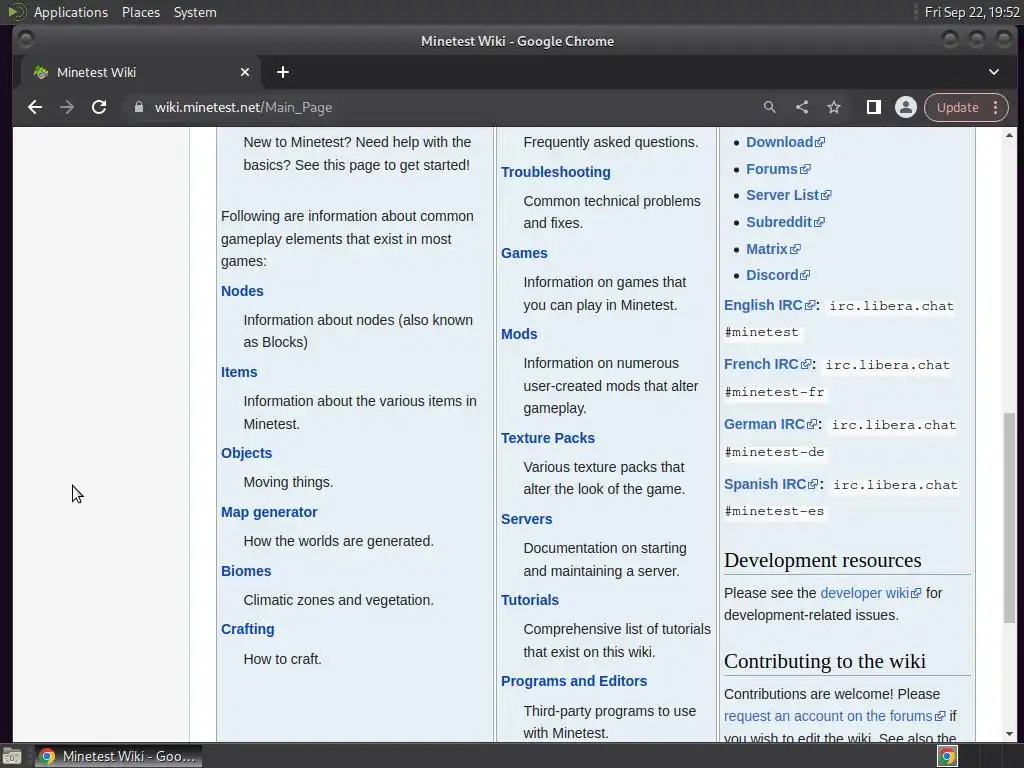
Task: Follow the Server List external link
Action: click(789, 195)
